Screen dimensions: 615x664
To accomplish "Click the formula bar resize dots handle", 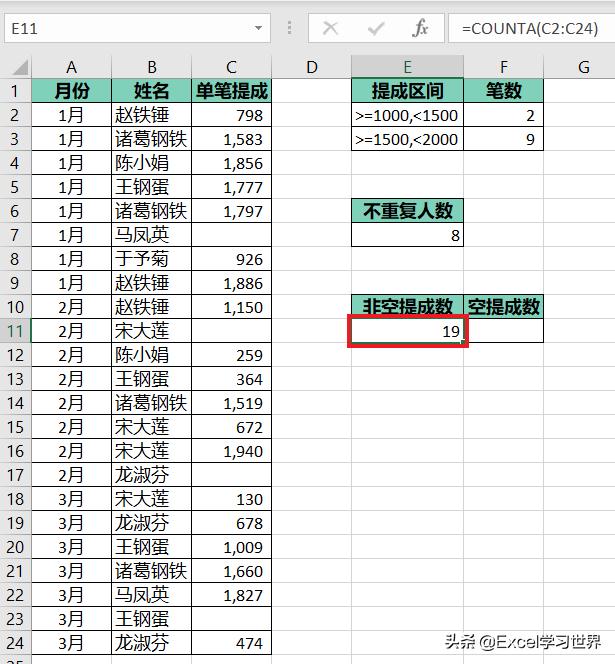I will (289, 28).
